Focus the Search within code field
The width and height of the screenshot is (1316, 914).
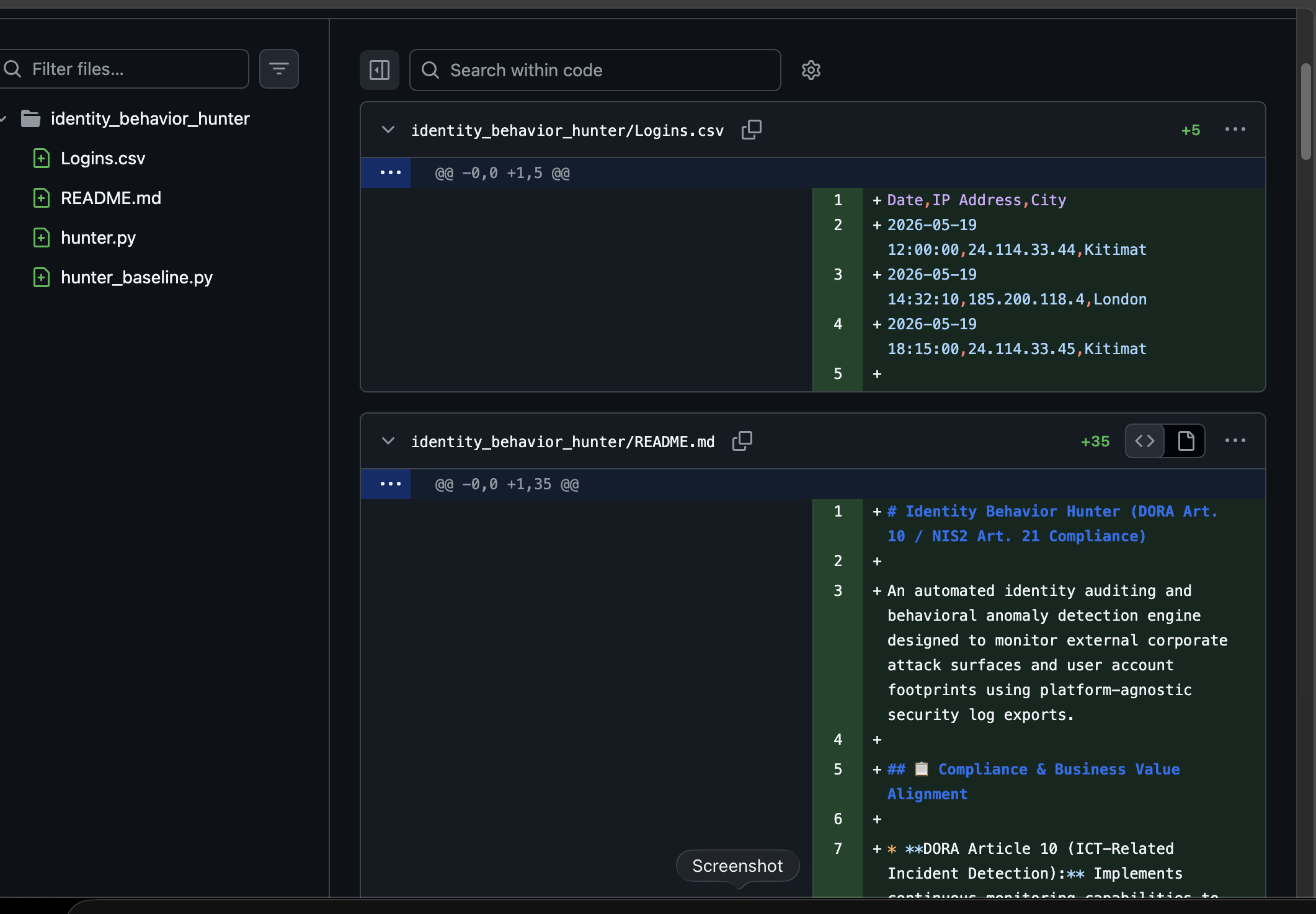(x=595, y=70)
